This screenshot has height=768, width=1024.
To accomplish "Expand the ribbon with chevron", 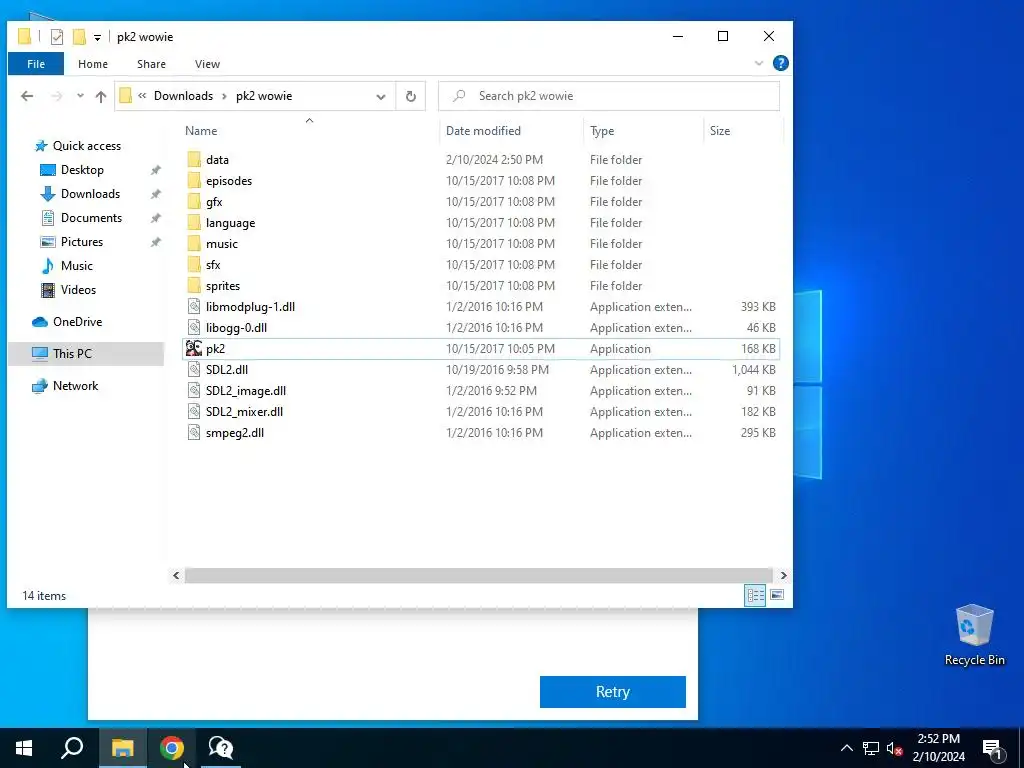I will [759, 63].
